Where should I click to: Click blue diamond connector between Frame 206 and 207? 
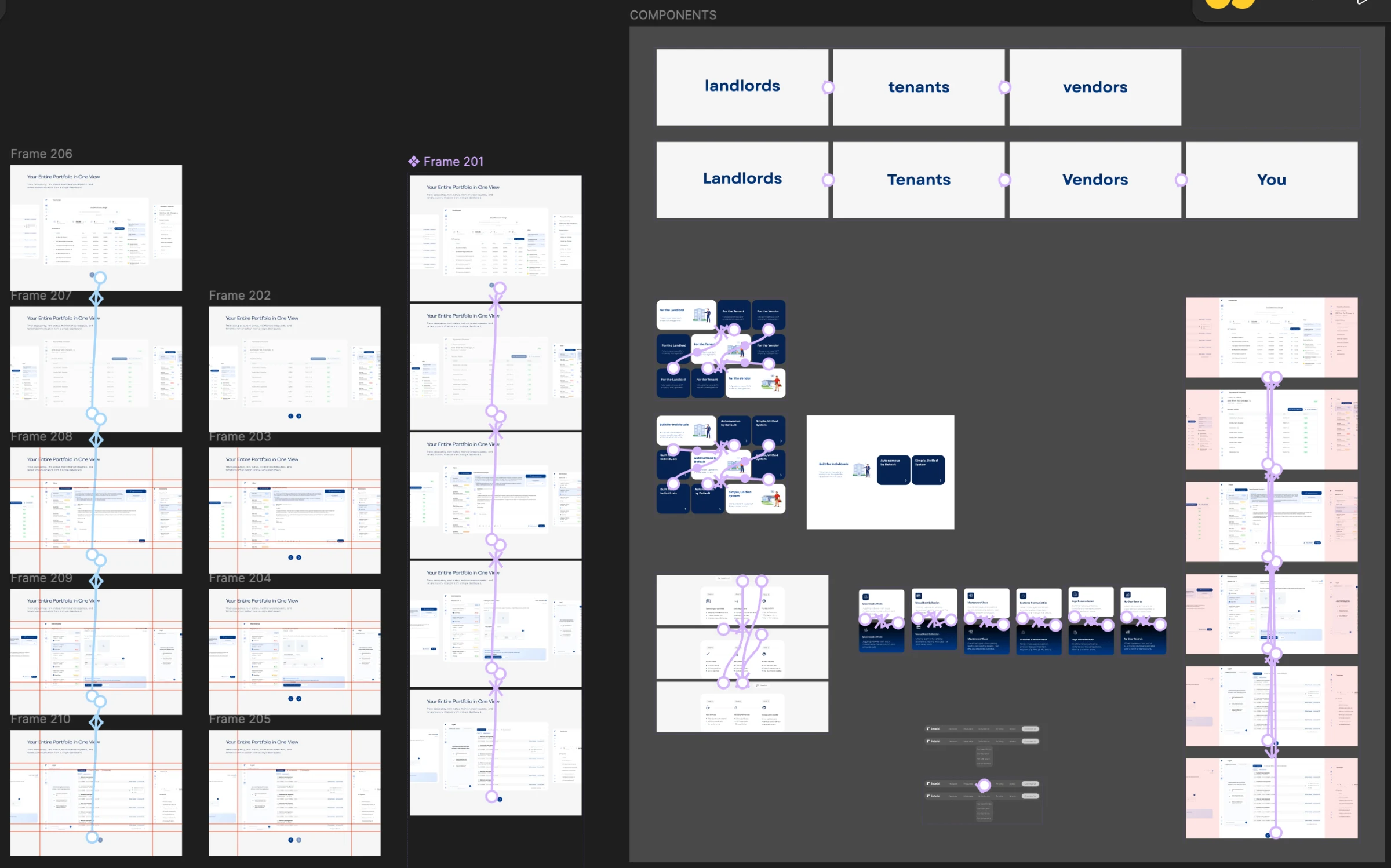96,298
